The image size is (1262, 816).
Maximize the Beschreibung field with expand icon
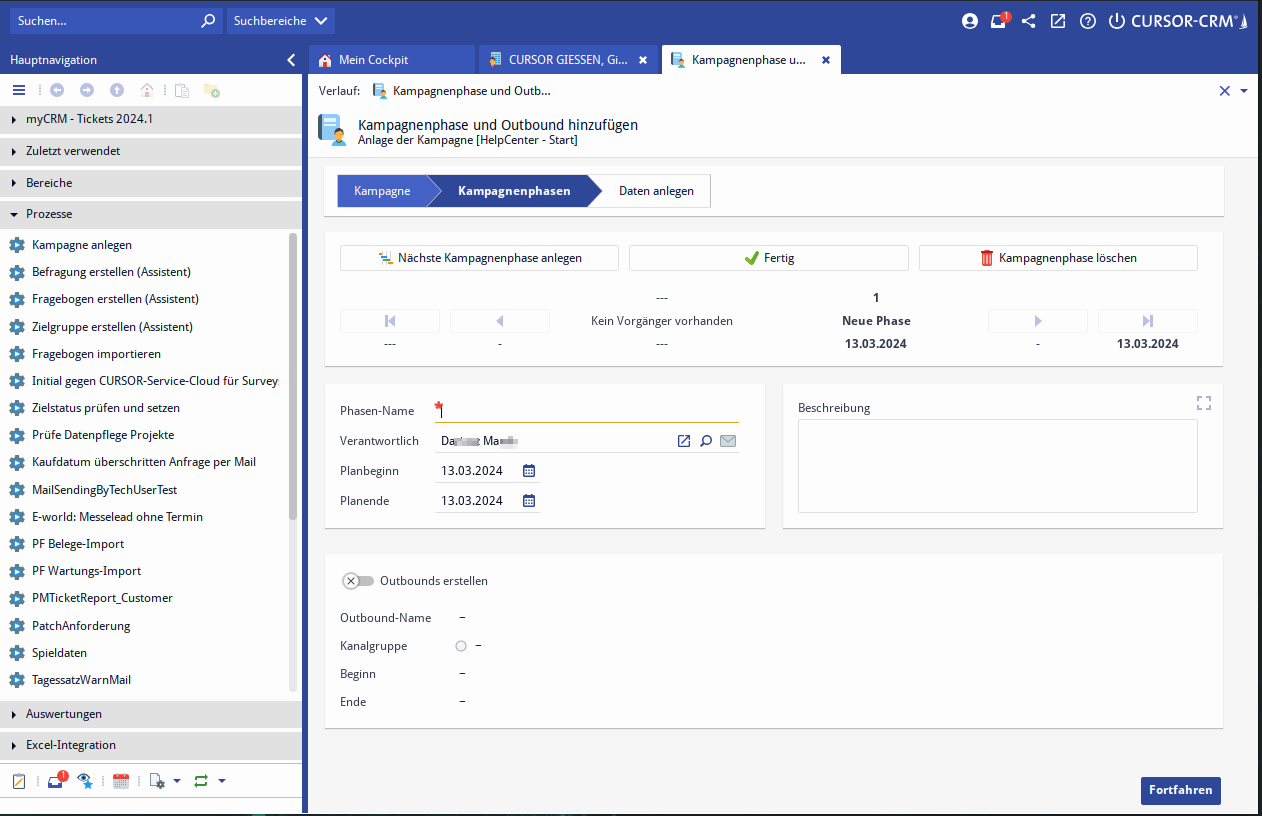click(x=1204, y=403)
